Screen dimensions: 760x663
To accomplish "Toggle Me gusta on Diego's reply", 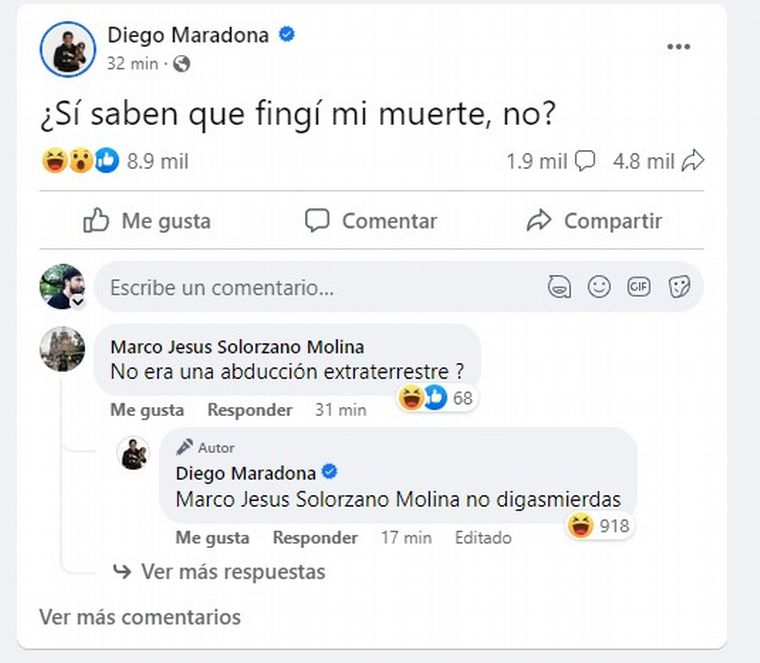I will [212, 538].
